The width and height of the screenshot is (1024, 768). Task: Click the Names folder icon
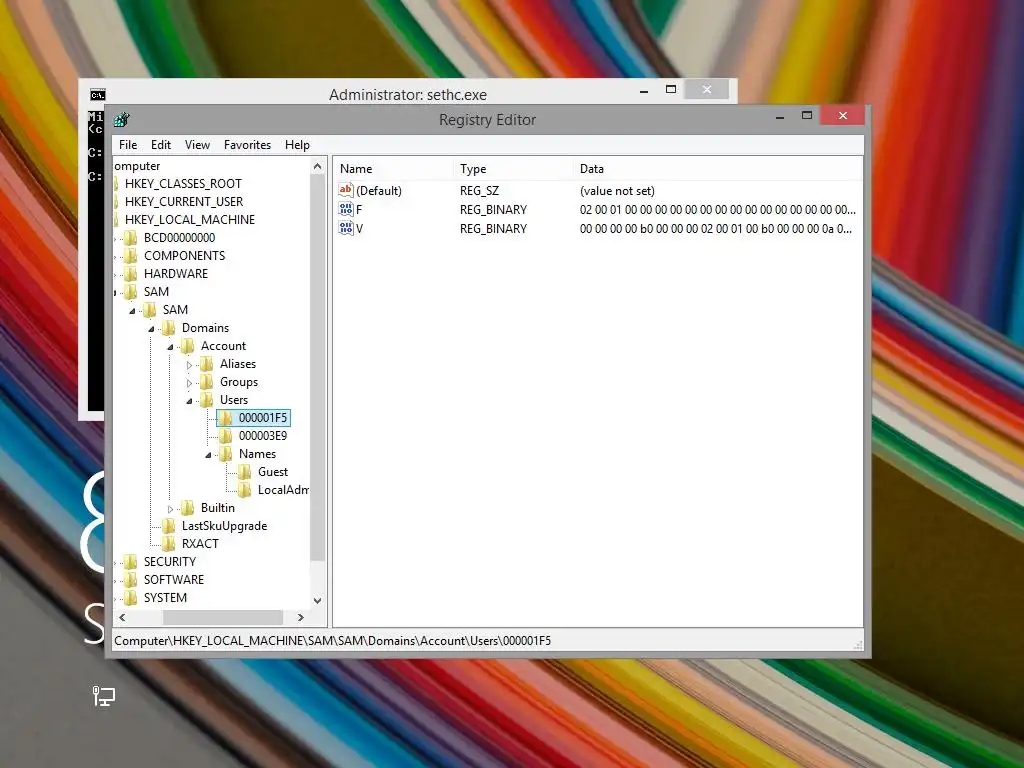pos(225,453)
